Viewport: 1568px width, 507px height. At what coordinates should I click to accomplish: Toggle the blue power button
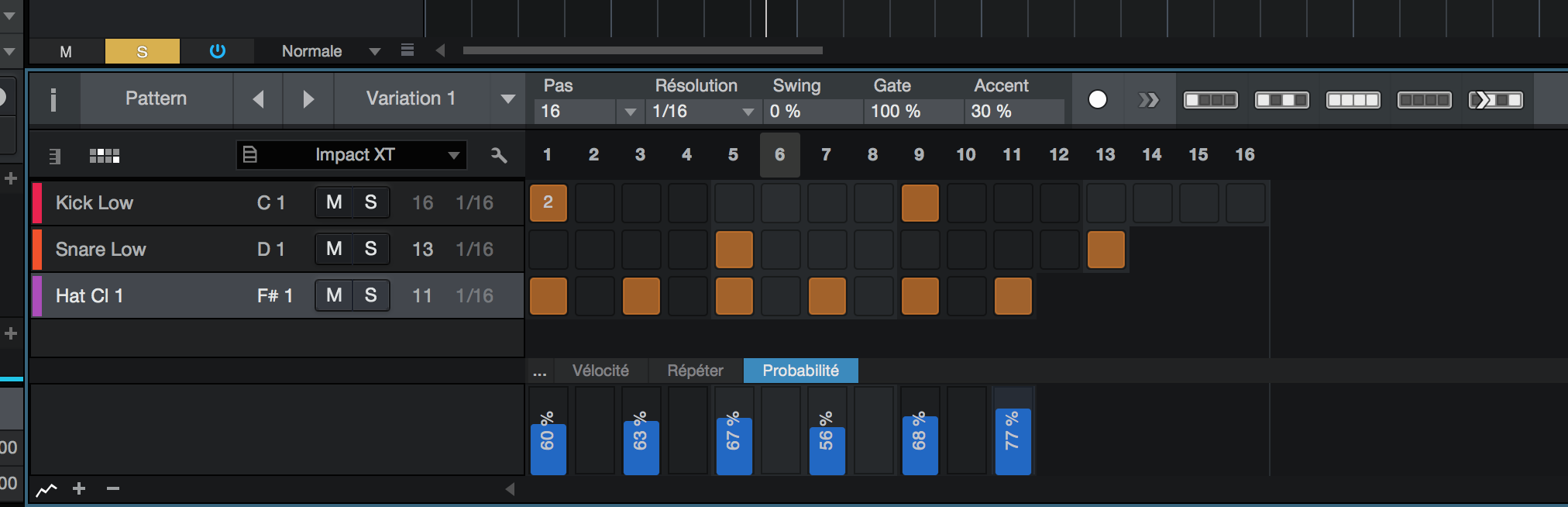coord(218,51)
